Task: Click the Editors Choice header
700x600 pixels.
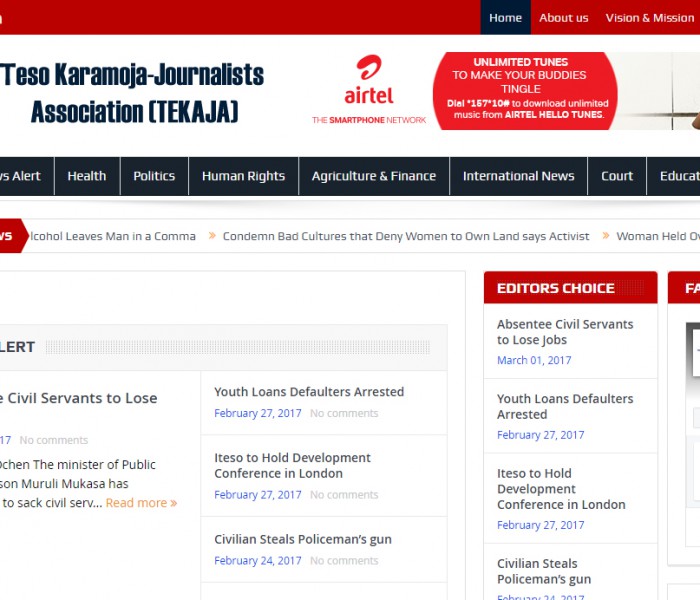Action: point(571,288)
